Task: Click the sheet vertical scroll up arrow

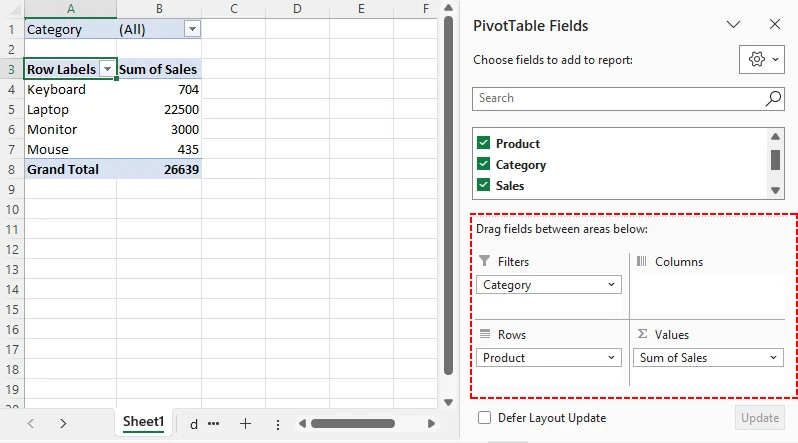Action: point(448,8)
